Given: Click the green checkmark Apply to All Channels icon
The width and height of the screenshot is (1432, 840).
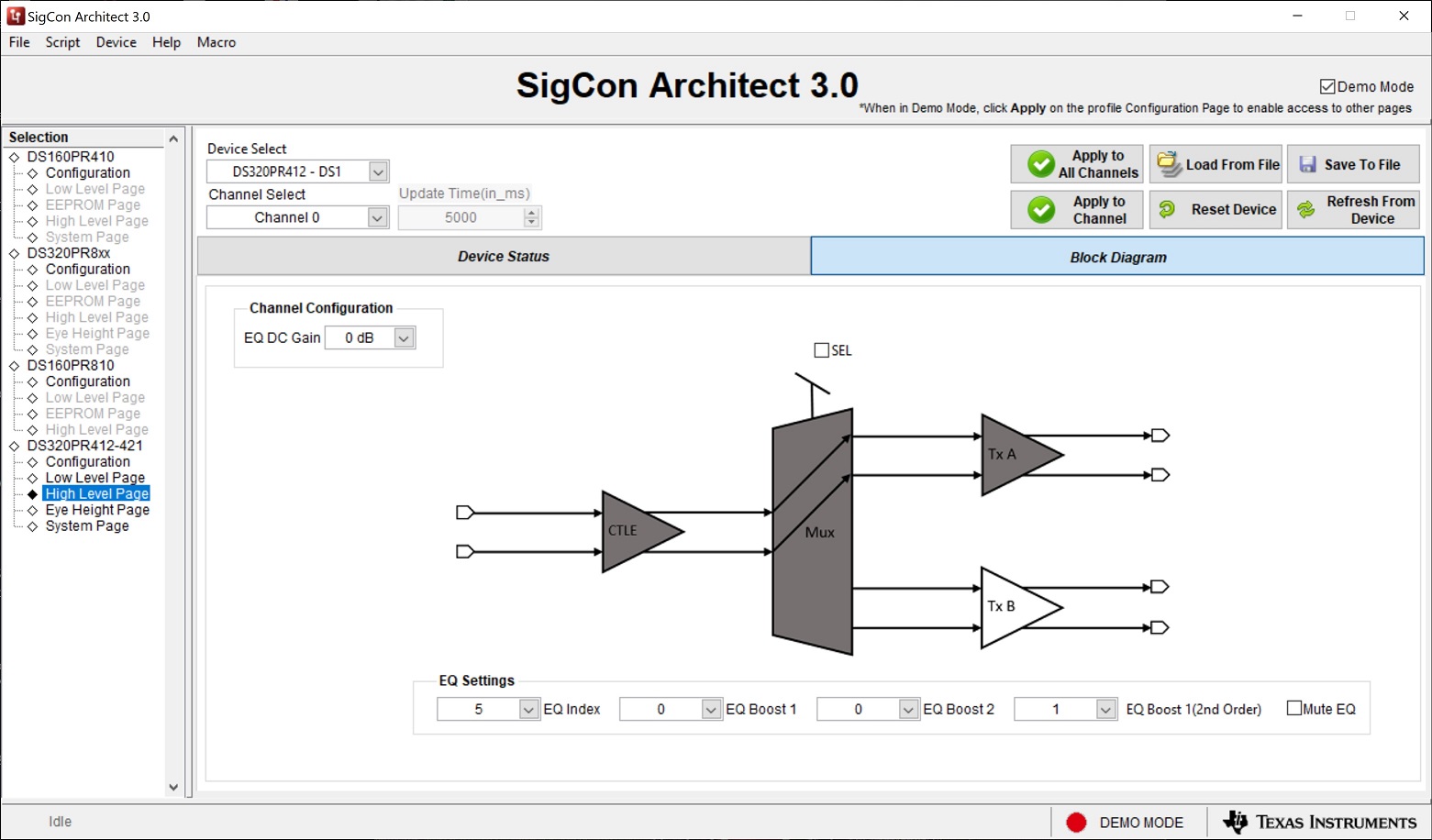Looking at the screenshot, I should click(1041, 164).
